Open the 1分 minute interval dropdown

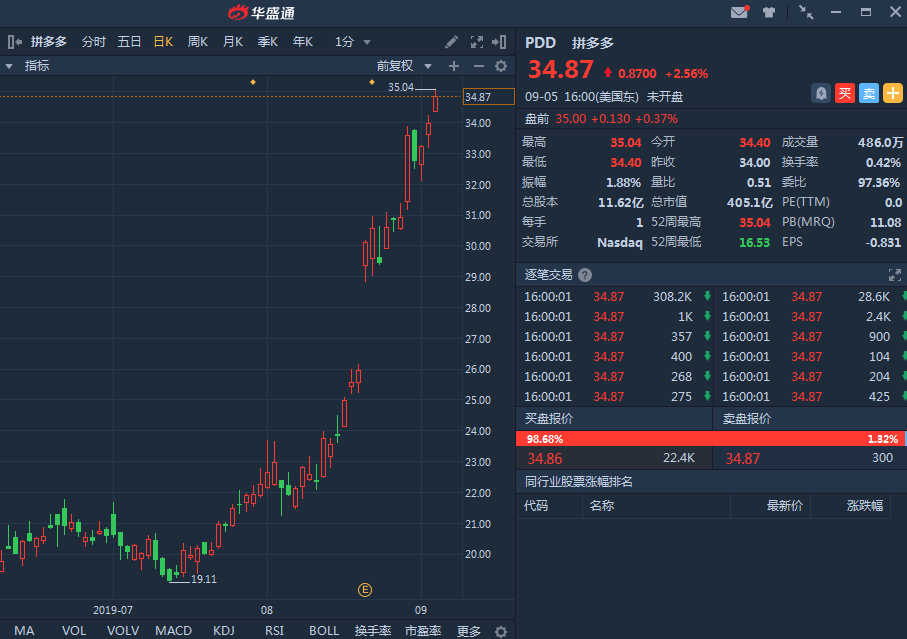click(352, 42)
